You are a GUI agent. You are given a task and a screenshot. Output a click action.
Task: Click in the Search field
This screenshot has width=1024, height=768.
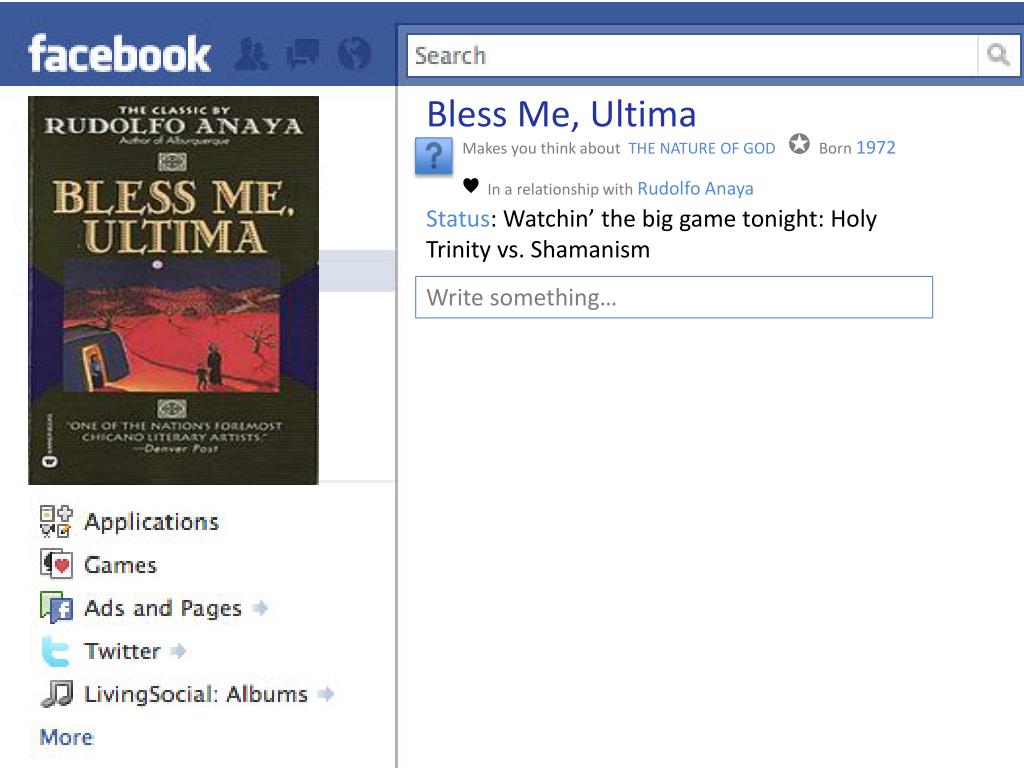point(692,56)
